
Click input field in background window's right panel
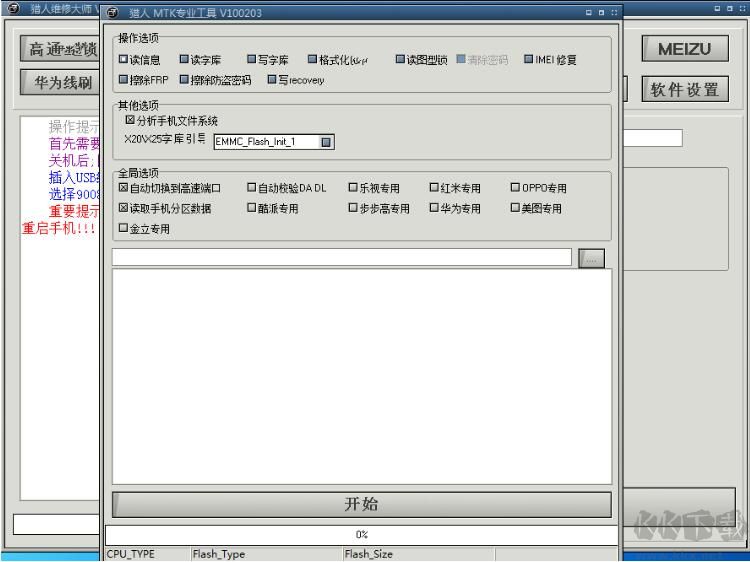pyautogui.click(x=653, y=138)
